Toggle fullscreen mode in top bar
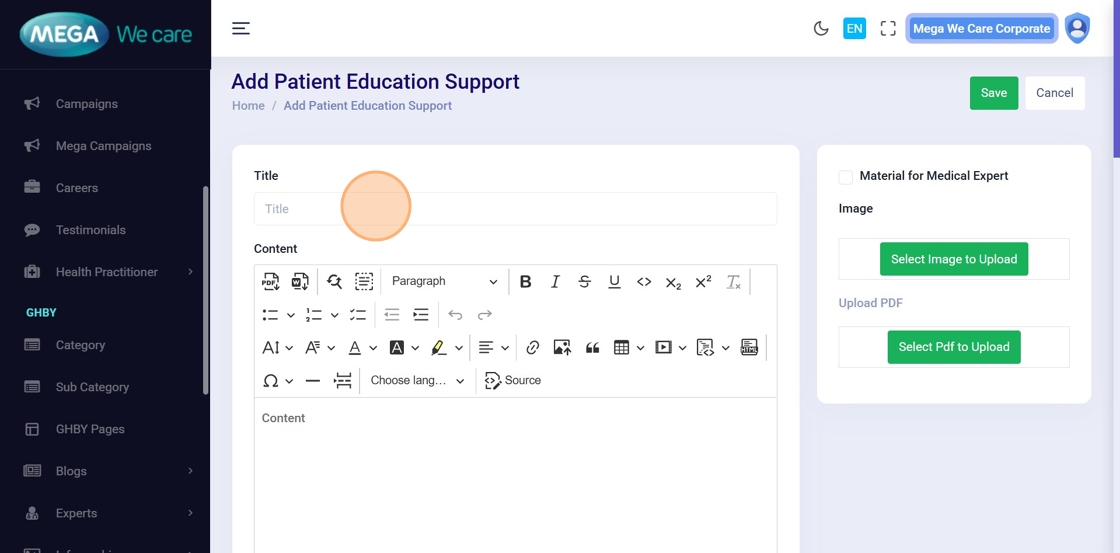Screen dimensions: 1120x553 click(x=887, y=29)
